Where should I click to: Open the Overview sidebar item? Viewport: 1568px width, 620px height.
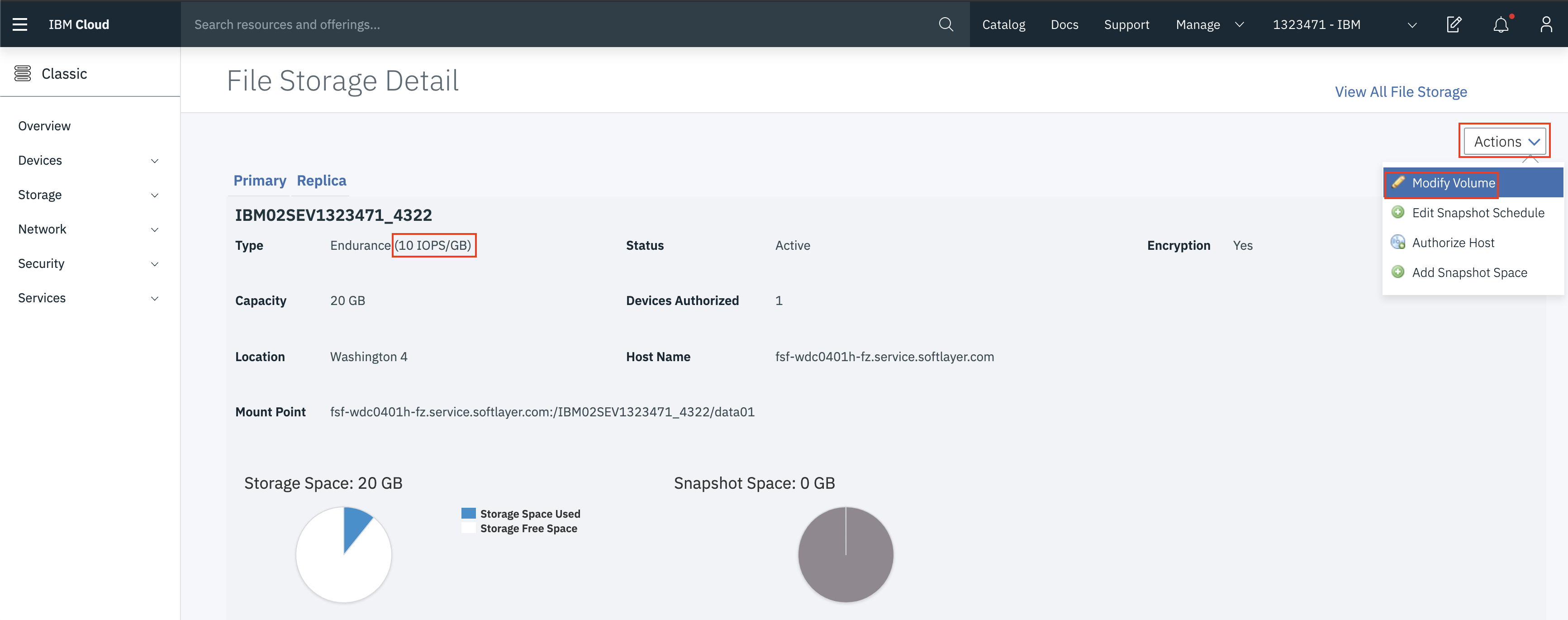(x=44, y=126)
